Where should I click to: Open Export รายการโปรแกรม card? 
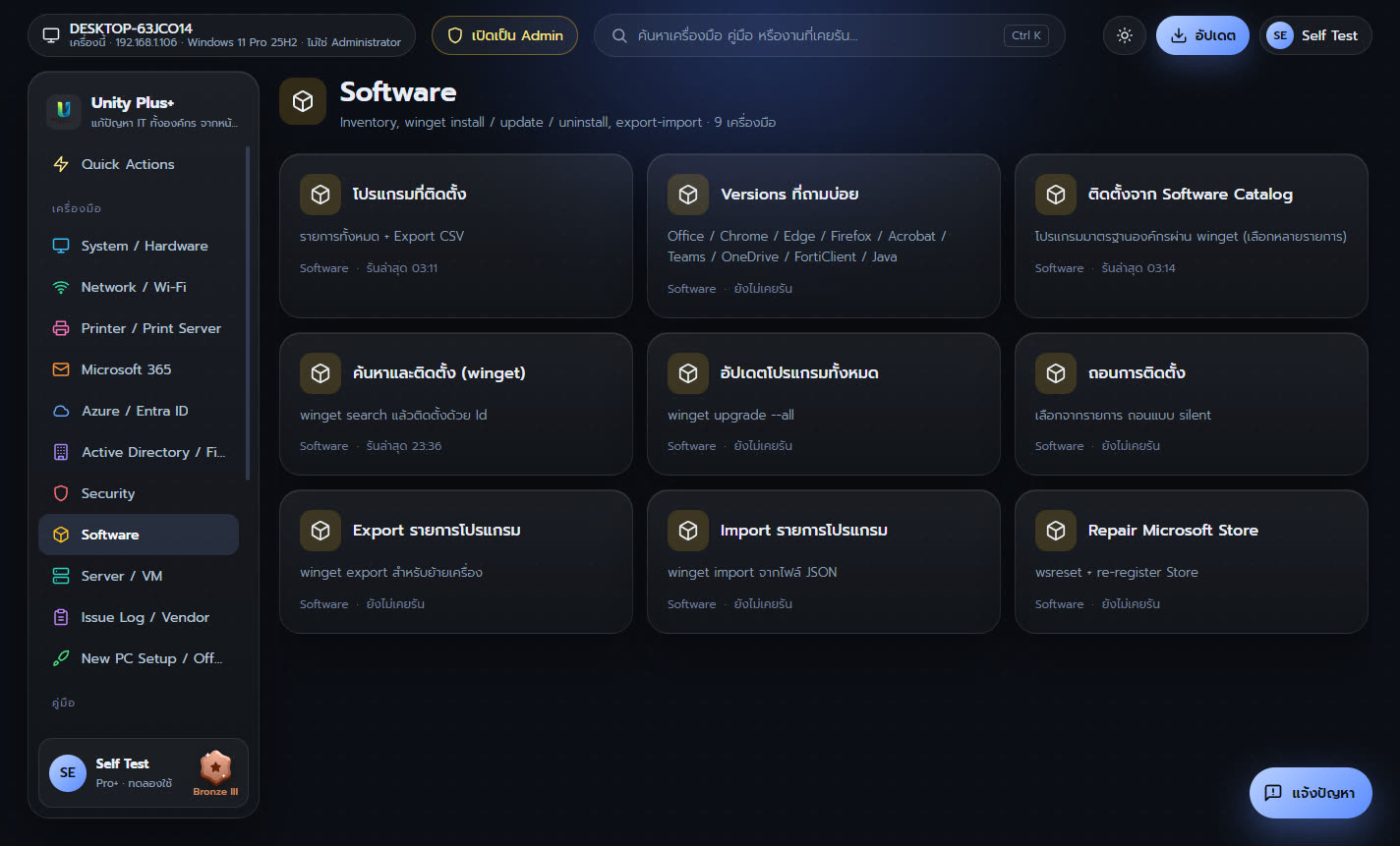pyautogui.click(x=456, y=562)
